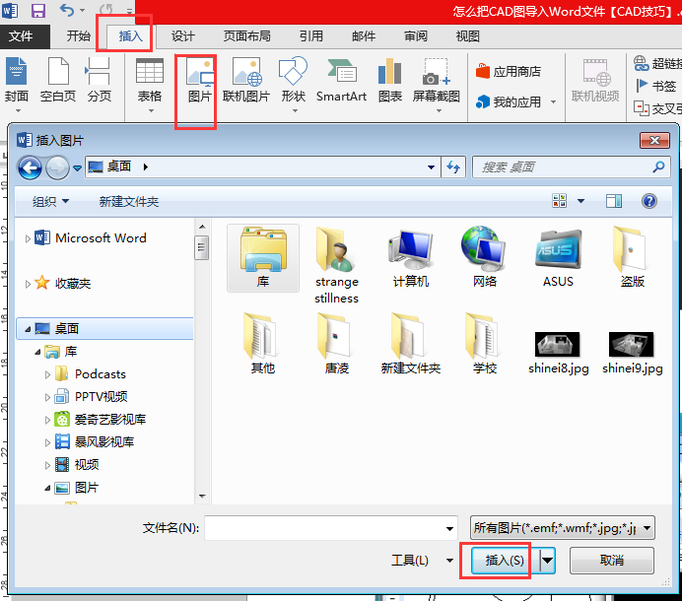The height and width of the screenshot is (601, 682).
Task: Expand the Podcasts tree node
Action: point(48,374)
